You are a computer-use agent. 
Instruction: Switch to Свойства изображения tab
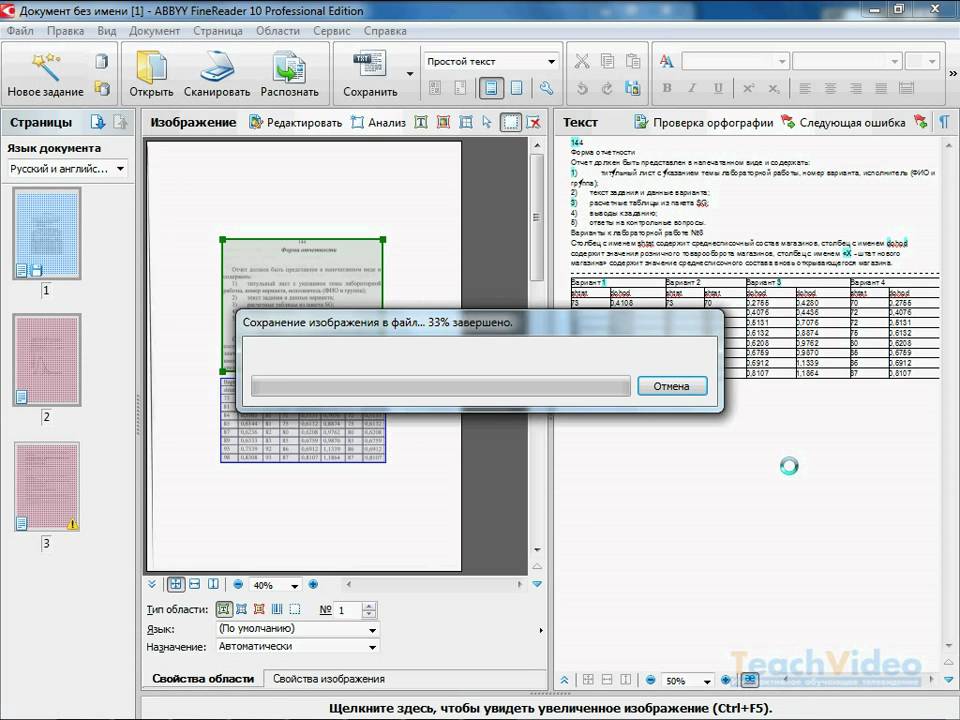click(x=329, y=679)
